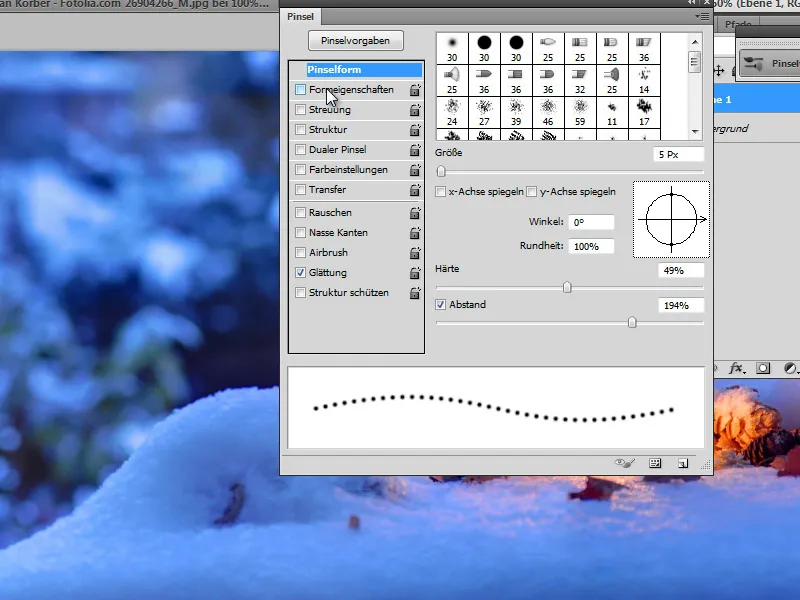Switch to the Pinsel tab
Viewport: 800px width, 600px height.
click(300, 16)
